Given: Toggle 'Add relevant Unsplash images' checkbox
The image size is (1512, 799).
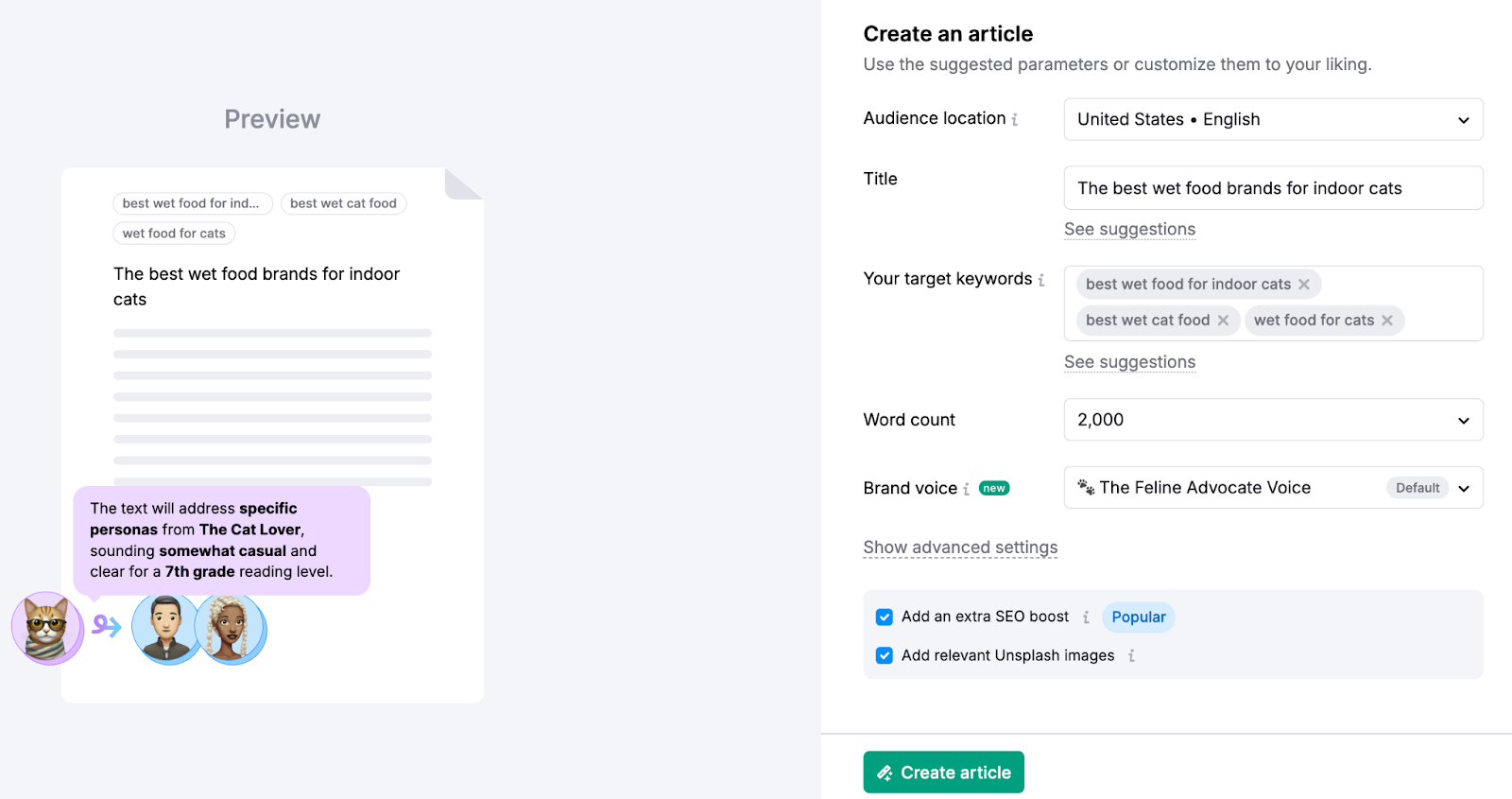Looking at the screenshot, I should pos(885,655).
